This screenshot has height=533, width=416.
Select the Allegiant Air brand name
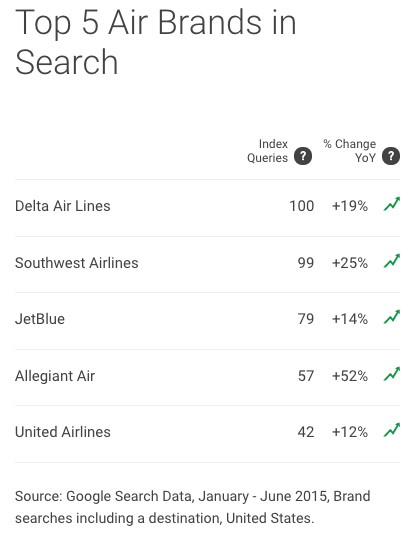55,376
